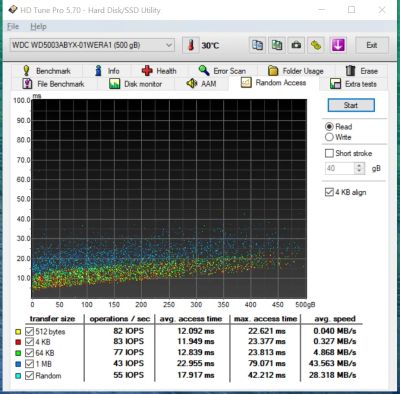Image resolution: width=400 pixels, height=394 pixels.
Task: Maximize the HD Tune Pro window
Action: click(351, 10)
